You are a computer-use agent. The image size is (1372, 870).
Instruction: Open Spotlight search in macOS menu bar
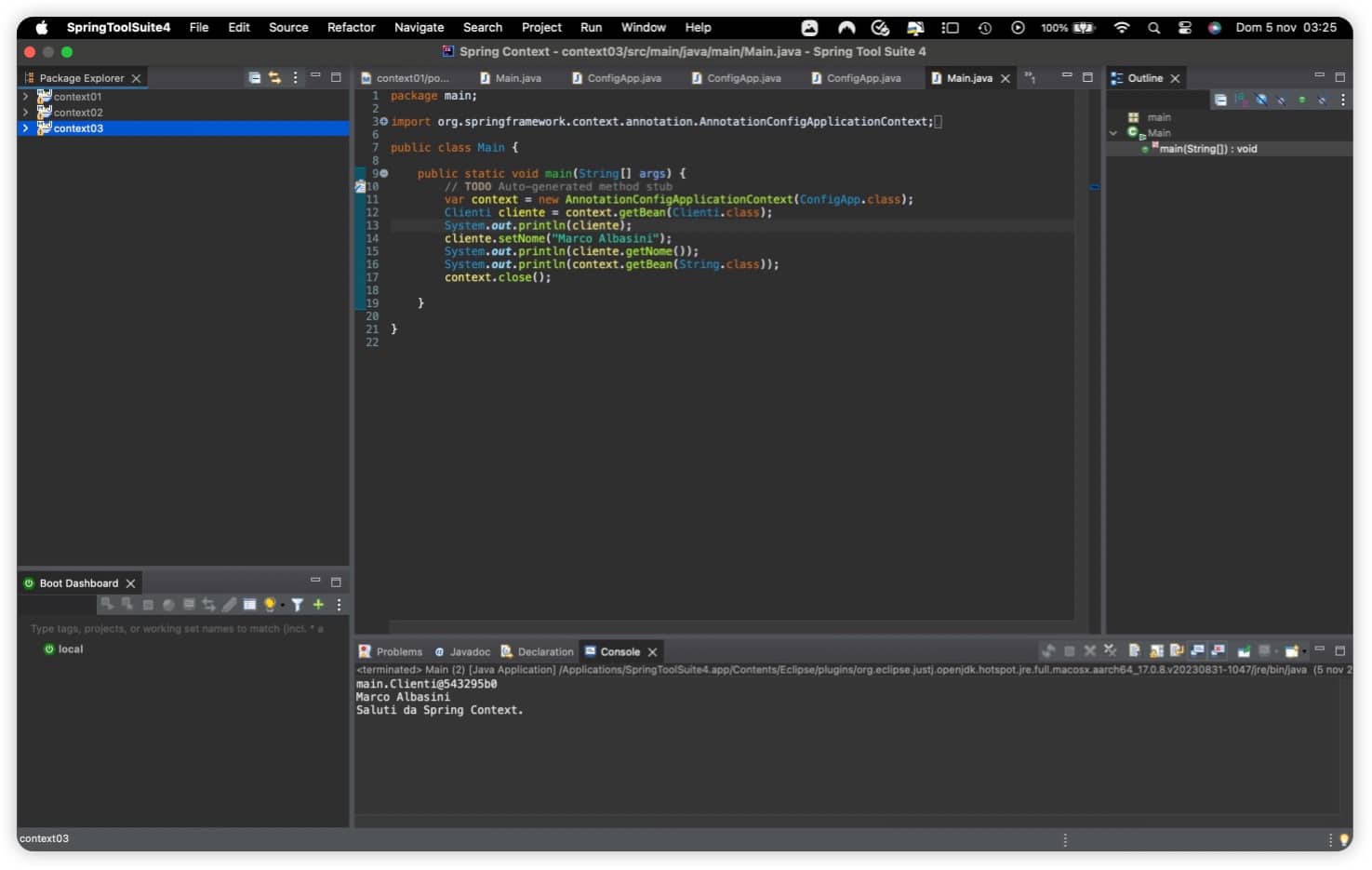[1153, 28]
